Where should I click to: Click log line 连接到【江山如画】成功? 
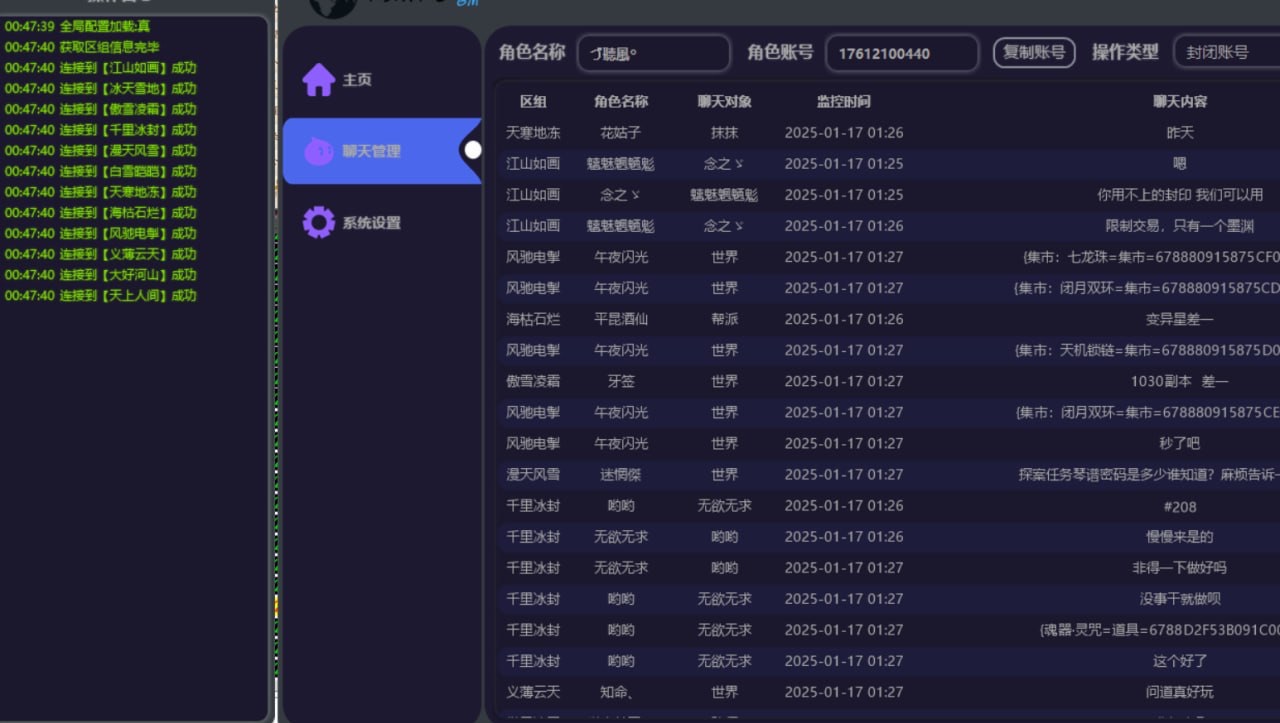pyautogui.click(x=100, y=68)
